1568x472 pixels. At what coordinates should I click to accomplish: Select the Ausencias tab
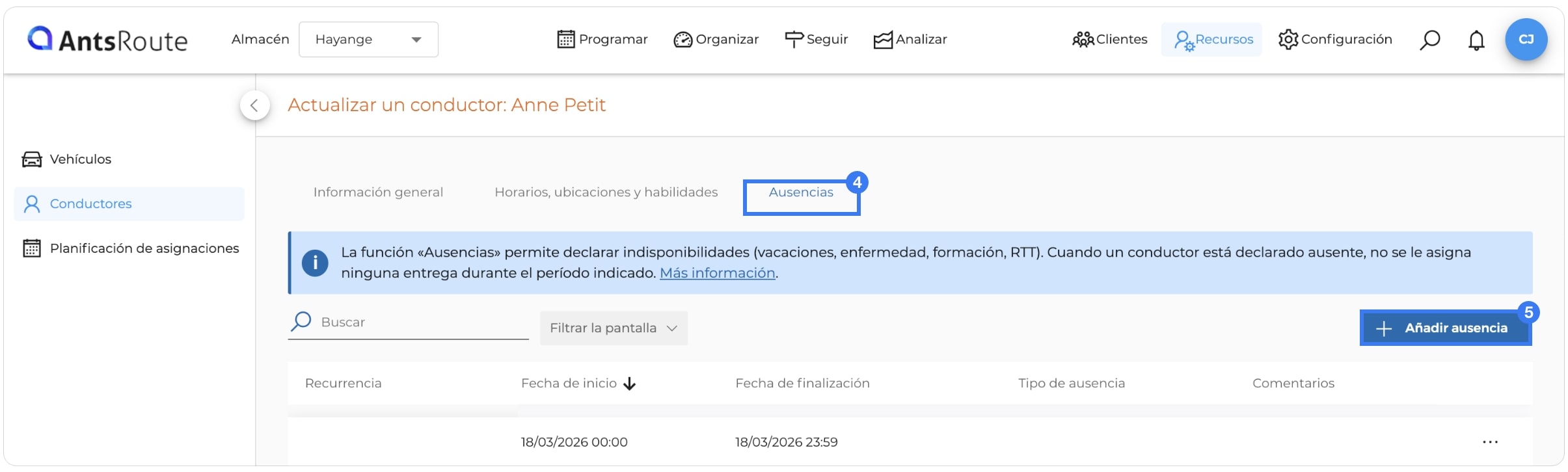point(801,192)
